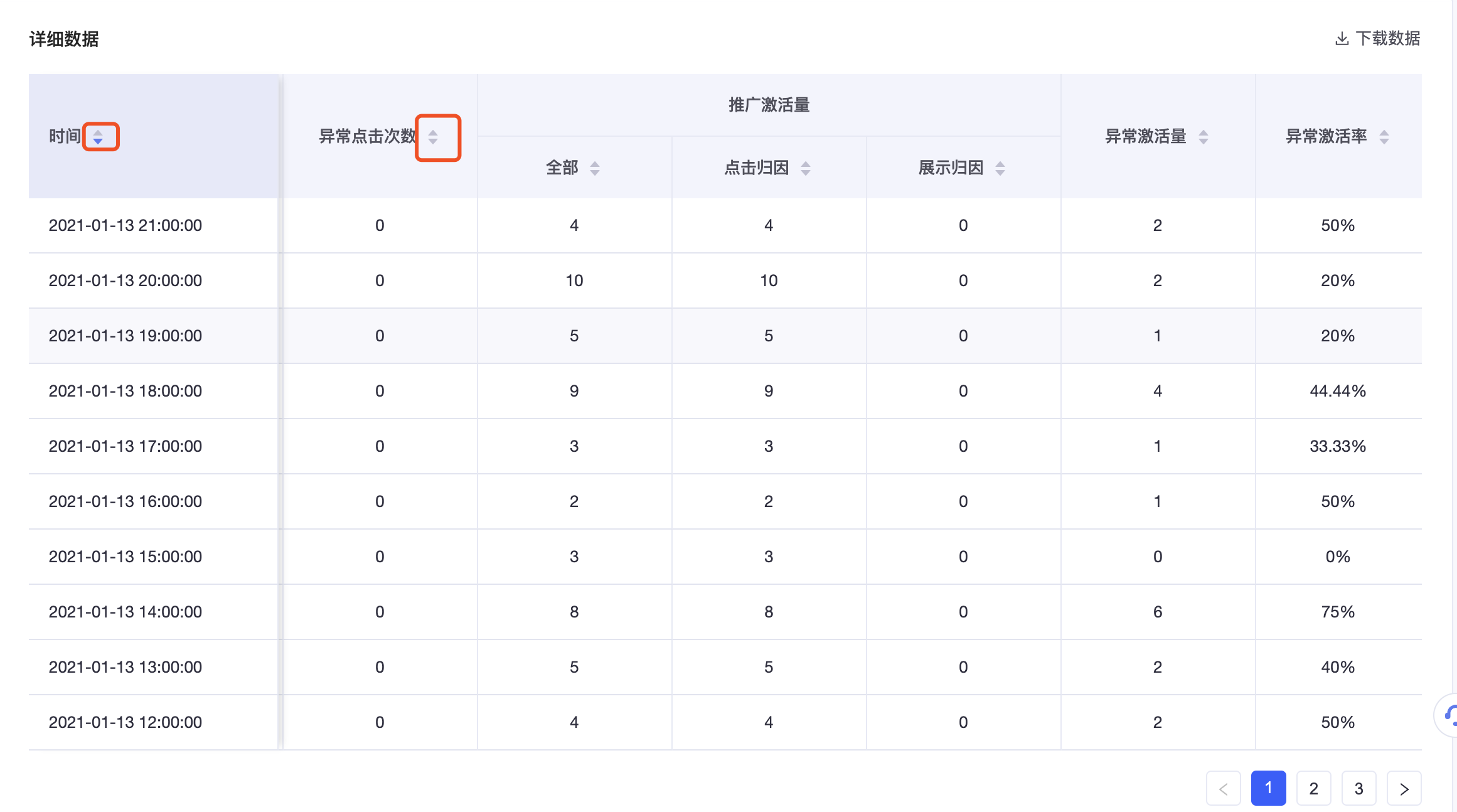This screenshot has width=1457, height=812.
Task: Click 全部 value 10 in 20:00 row
Action: 574,281
